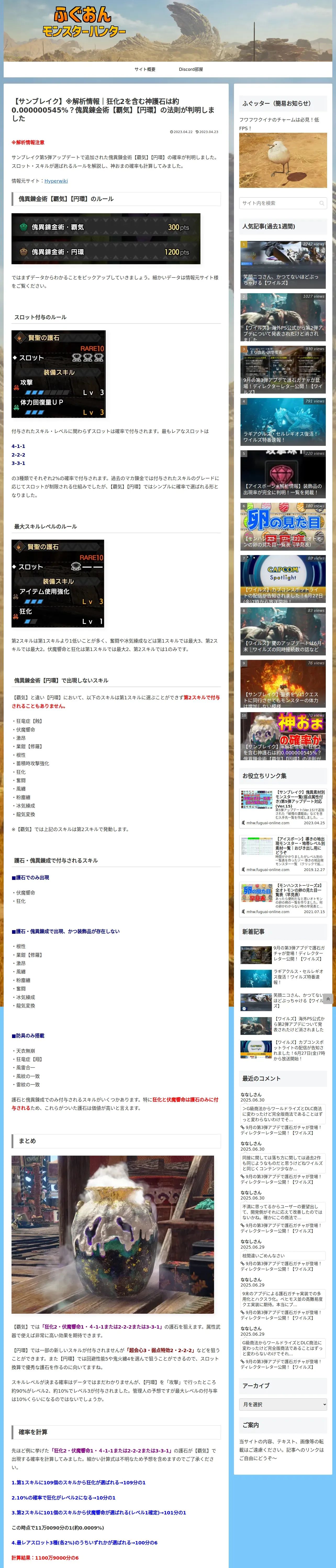Open popular article 盟勇をソロクエストに同行
The image size is (336, 1568).
pos(283,684)
